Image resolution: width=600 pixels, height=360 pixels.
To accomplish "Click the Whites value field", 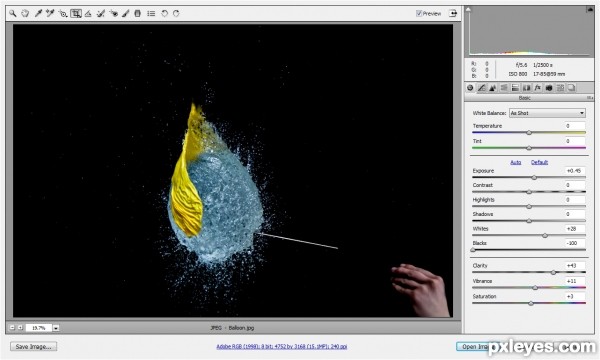I will tap(575, 229).
